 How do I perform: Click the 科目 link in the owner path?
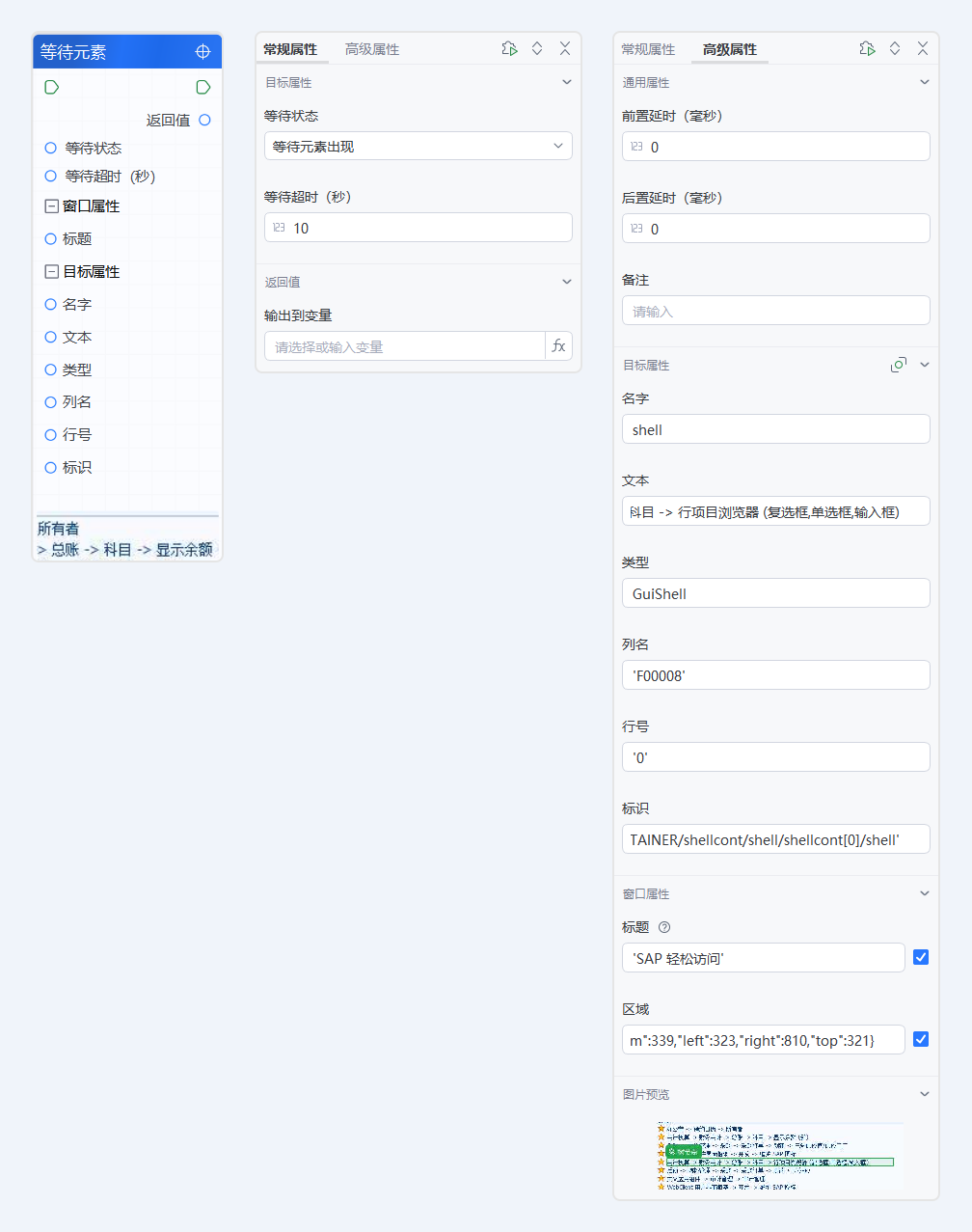pos(116,548)
